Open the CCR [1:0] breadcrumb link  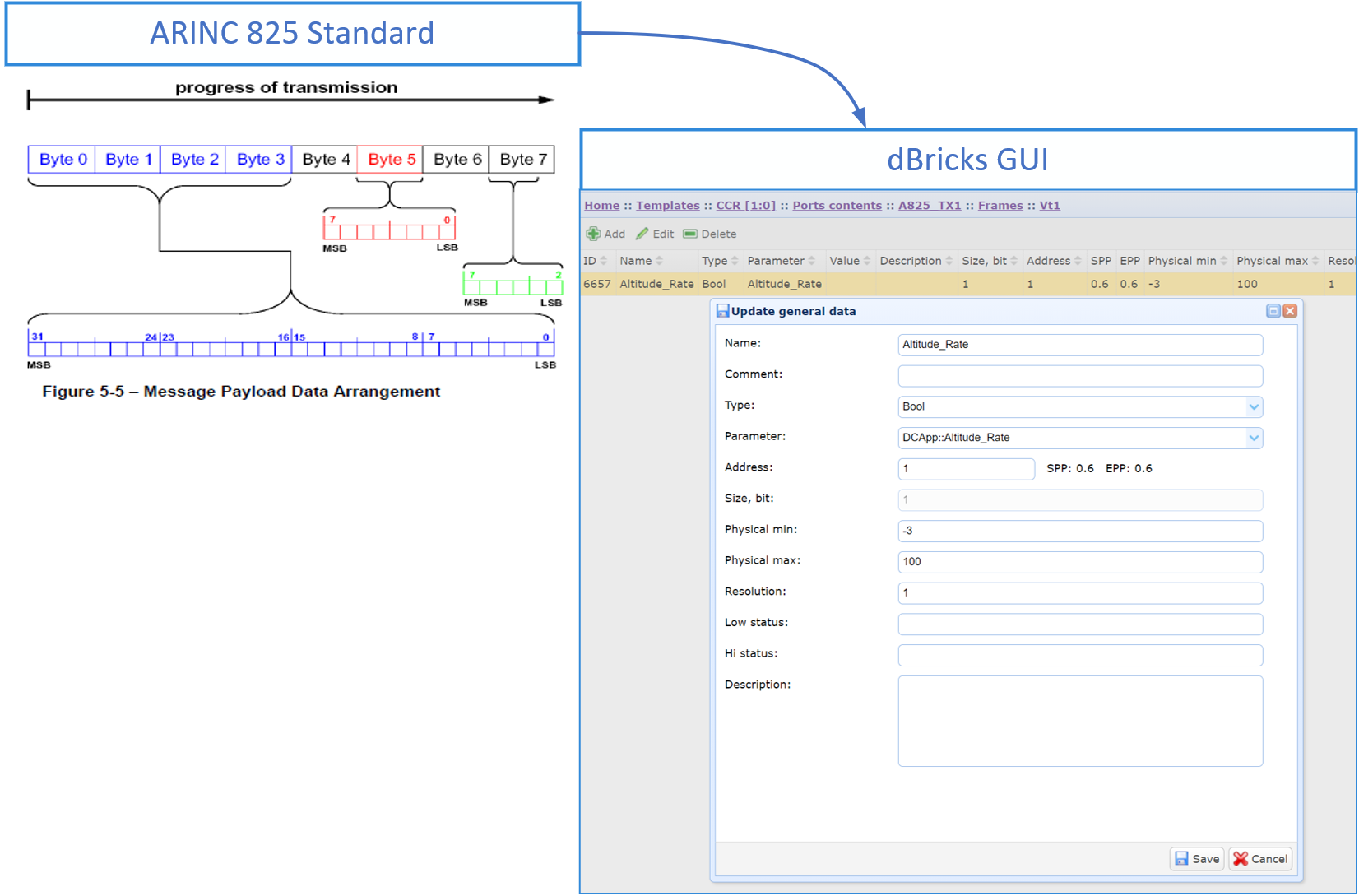pyautogui.click(x=746, y=206)
